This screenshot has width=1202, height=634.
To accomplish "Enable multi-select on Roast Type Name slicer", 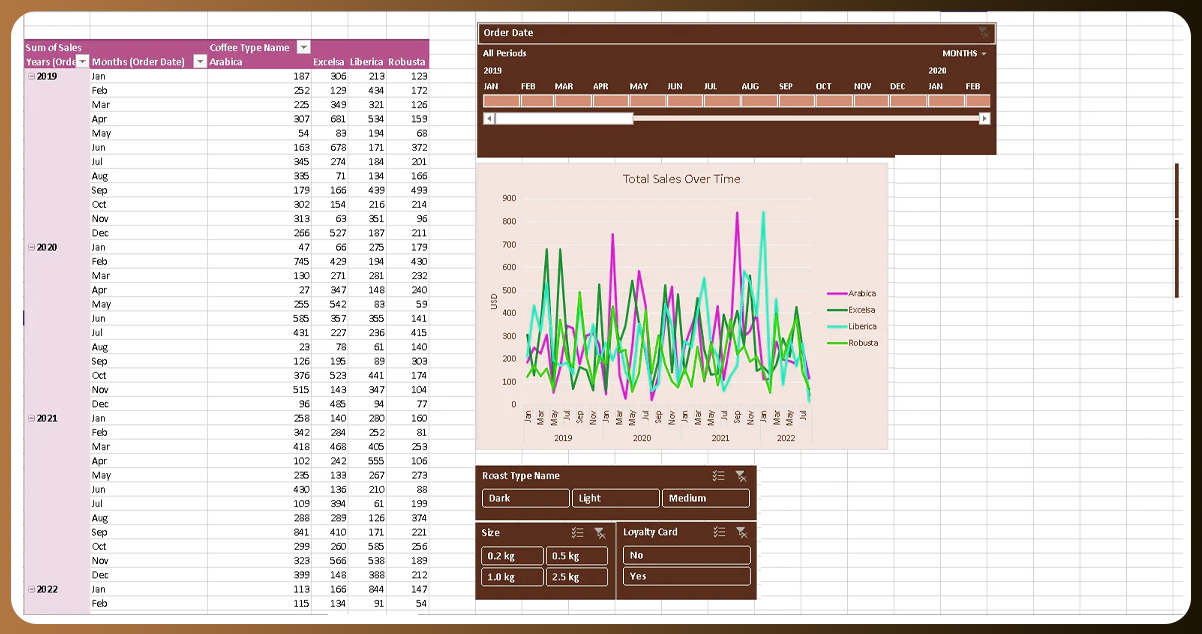I will pos(718,477).
